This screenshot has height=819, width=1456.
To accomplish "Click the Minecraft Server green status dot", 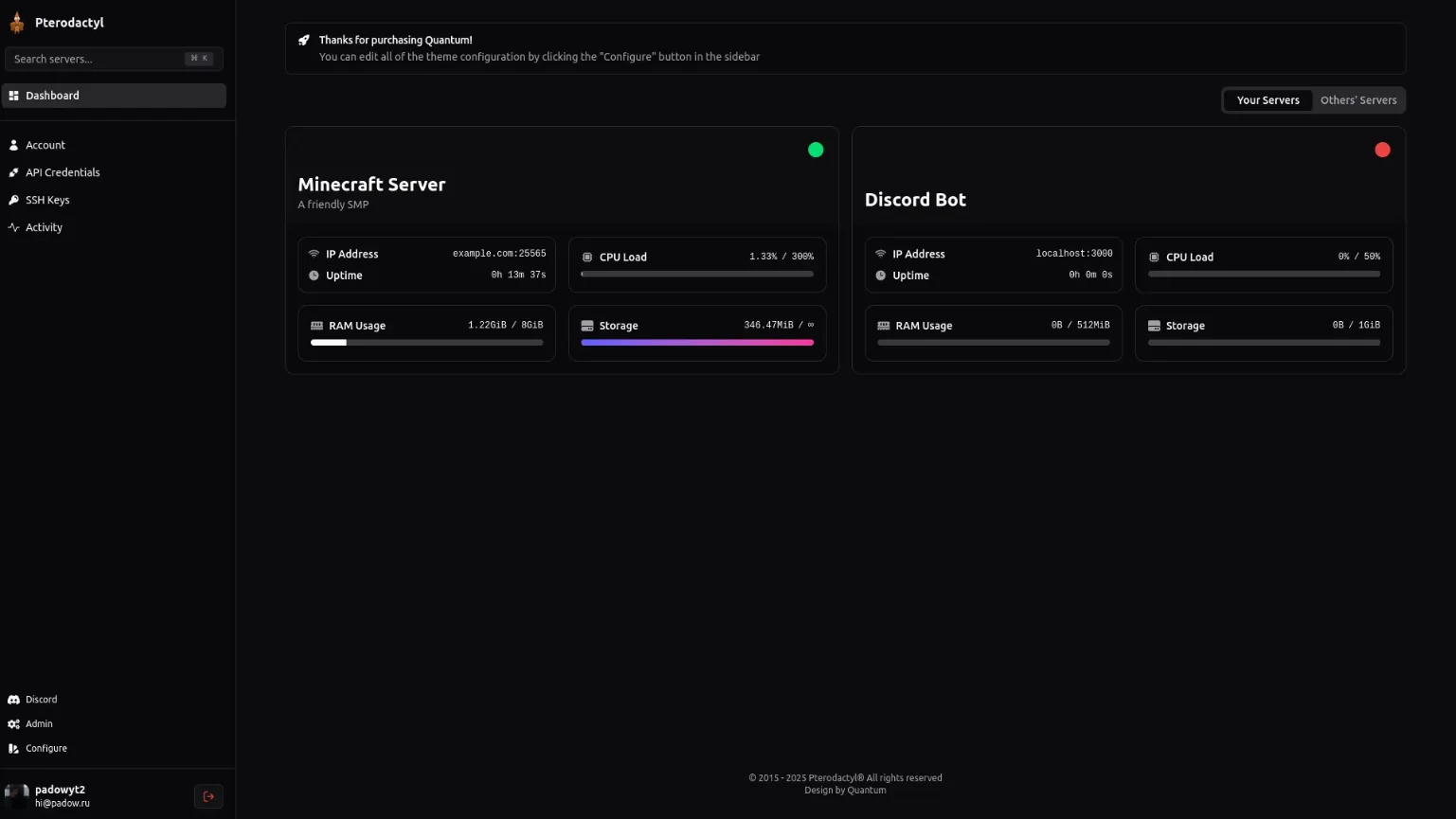I will point(815,150).
